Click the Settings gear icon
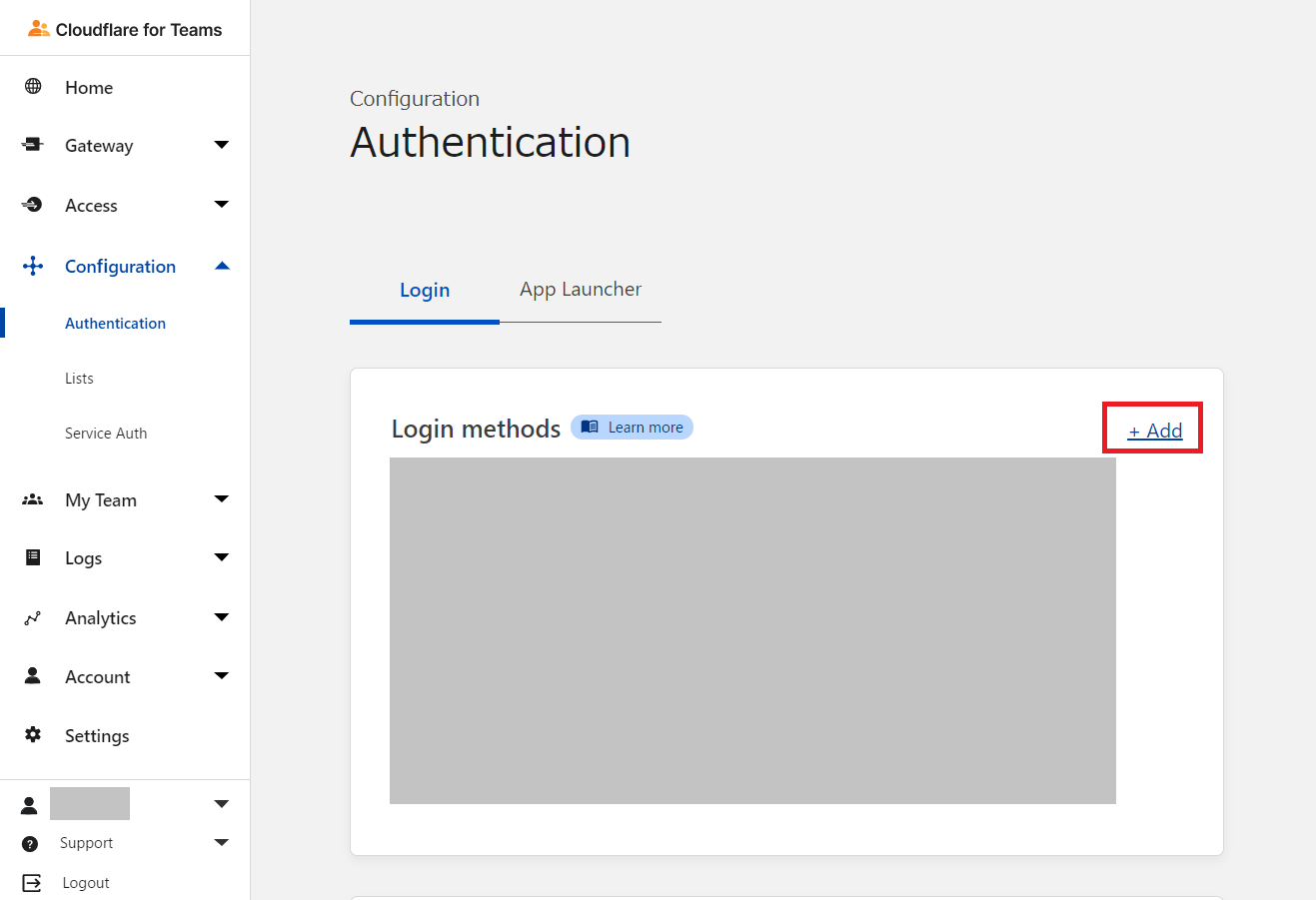 point(33,735)
